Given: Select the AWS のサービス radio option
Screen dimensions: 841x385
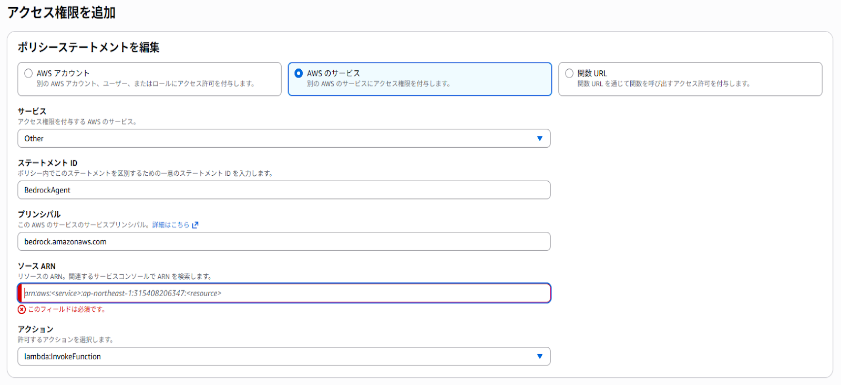Looking at the screenshot, I should pos(299,73).
